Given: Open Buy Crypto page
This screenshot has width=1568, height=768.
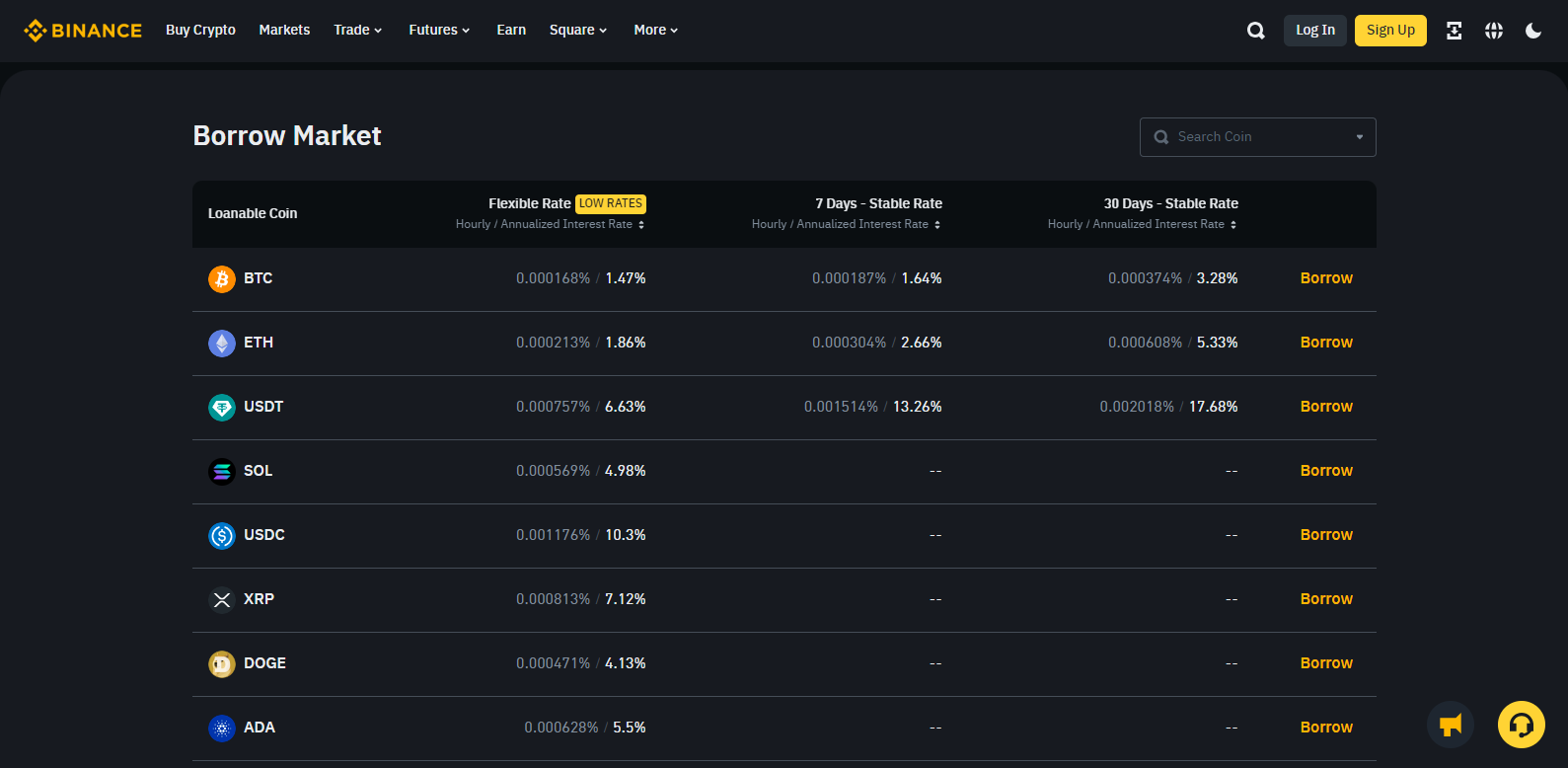Looking at the screenshot, I should (x=200, y=31).
